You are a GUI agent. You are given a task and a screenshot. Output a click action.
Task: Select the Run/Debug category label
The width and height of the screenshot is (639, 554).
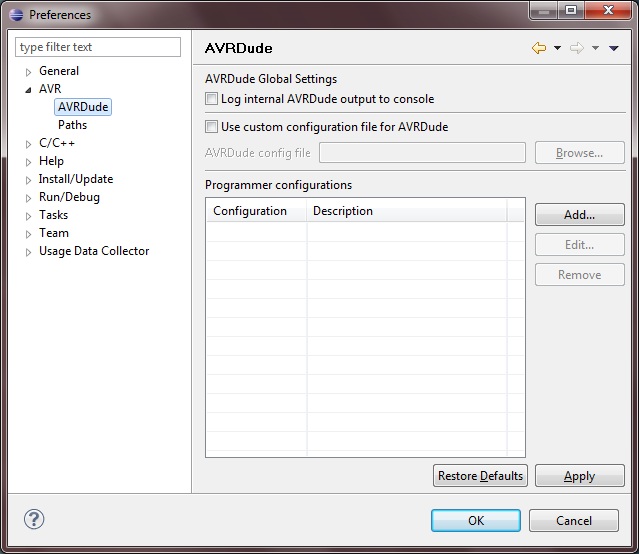69,197
